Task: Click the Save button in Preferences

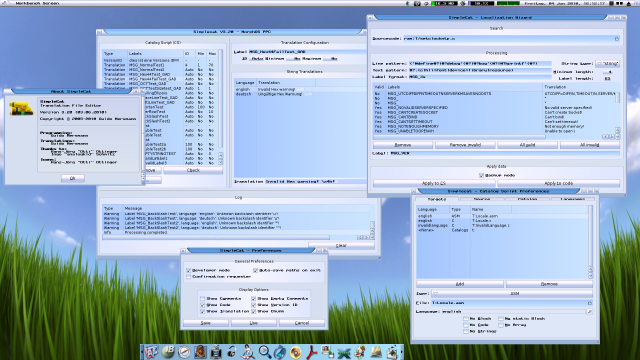Action: click(206, 323)
